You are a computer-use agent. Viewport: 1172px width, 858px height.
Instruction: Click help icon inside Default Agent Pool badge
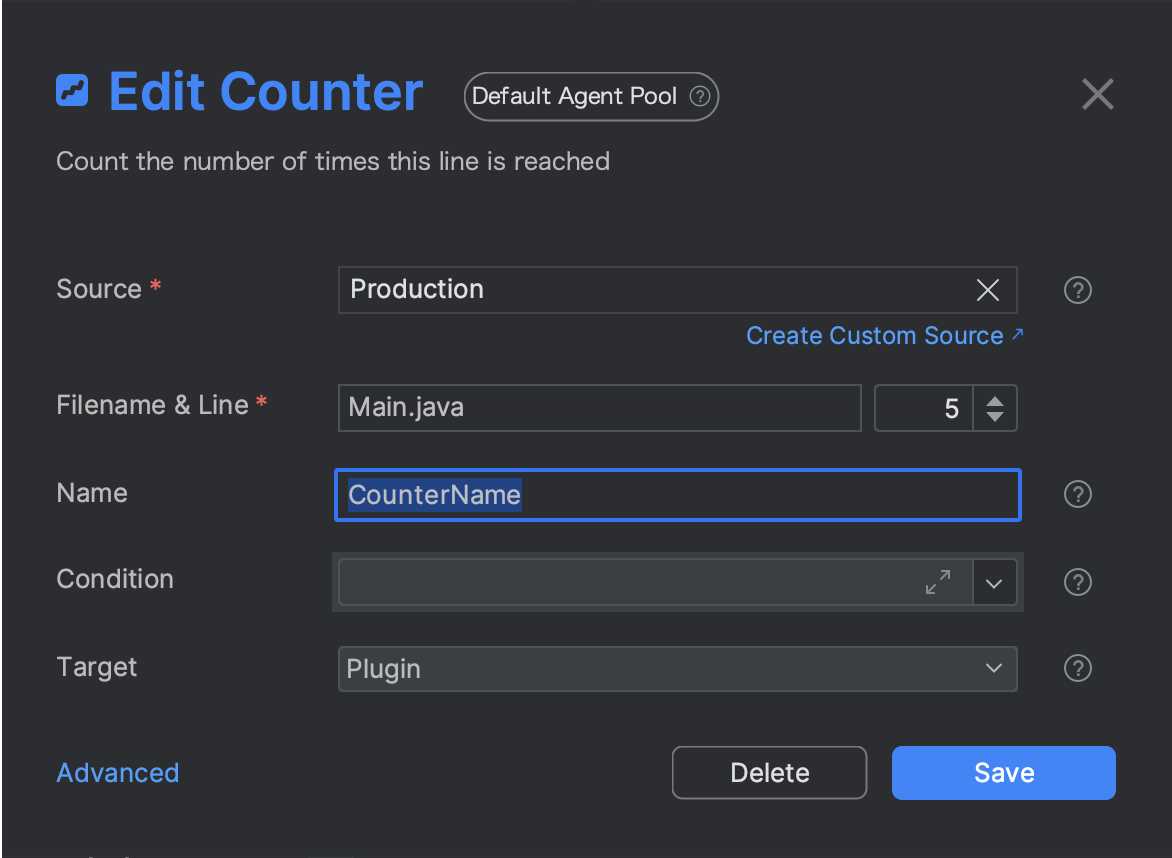point(700,97)
